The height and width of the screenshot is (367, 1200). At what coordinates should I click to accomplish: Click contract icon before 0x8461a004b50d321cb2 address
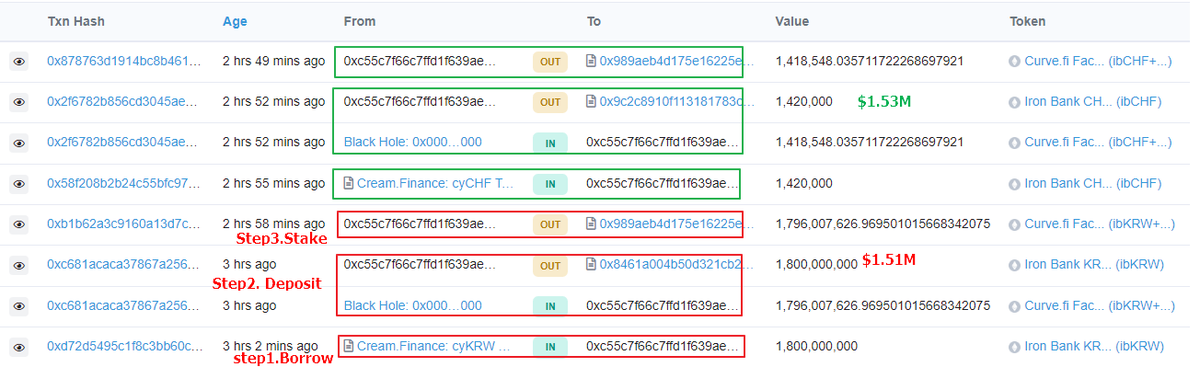pos(591,265)
